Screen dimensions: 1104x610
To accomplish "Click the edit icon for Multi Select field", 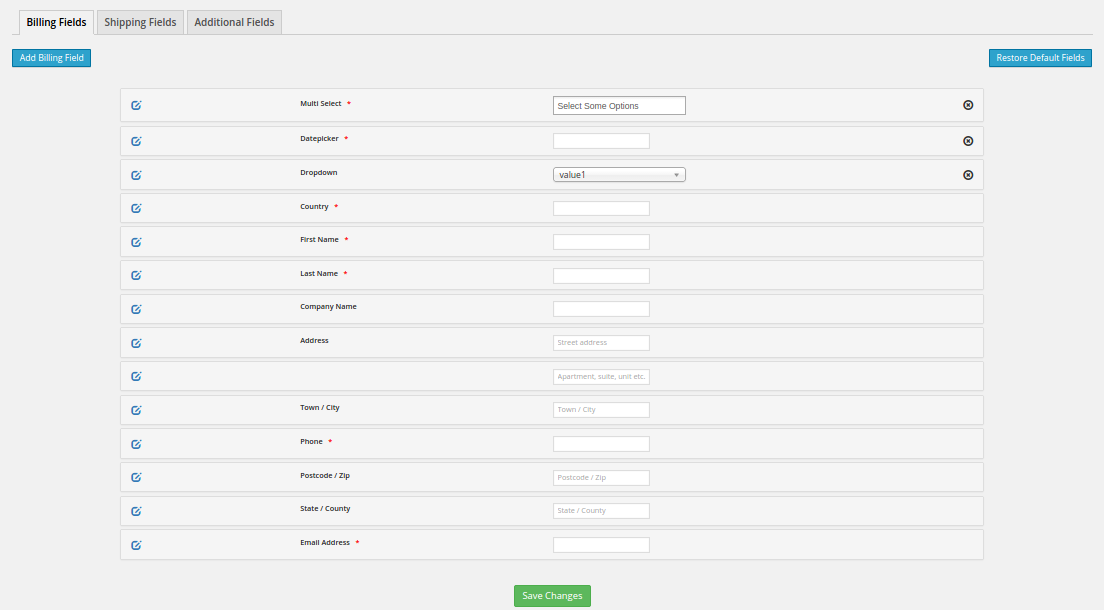I will [x=136, y=105].
